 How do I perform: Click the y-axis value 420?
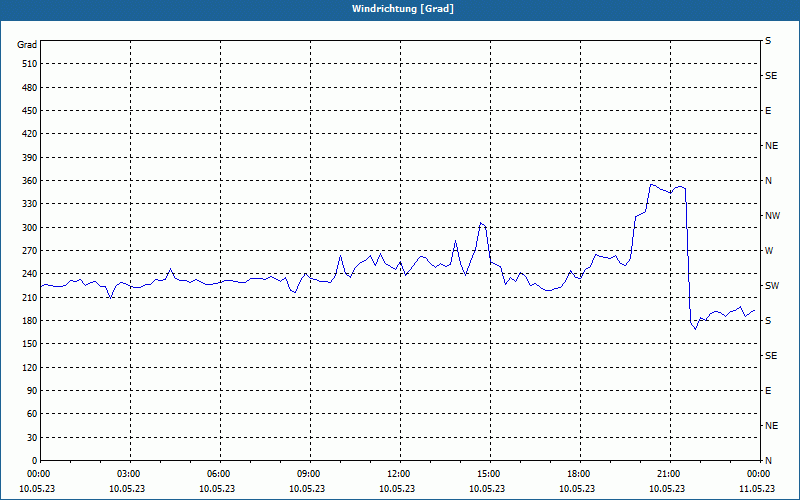30,134
